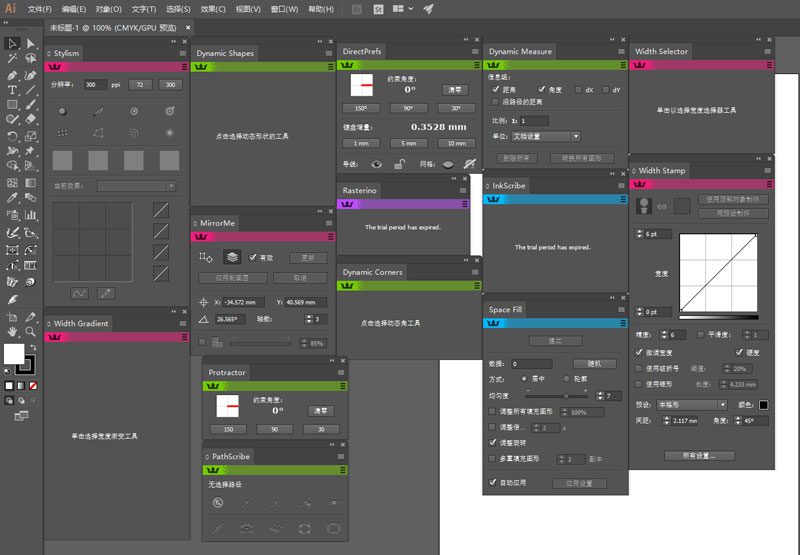The image size is (800, 555).
Task: Switch to the 未标题-1 document tab
Action: (113, 28)
